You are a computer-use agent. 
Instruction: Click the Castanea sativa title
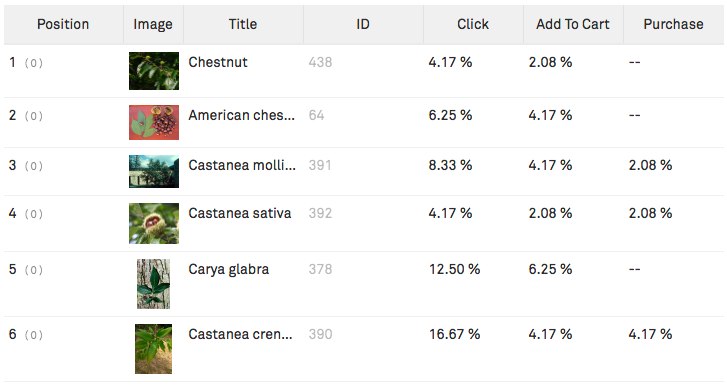(x=240, y=213)
